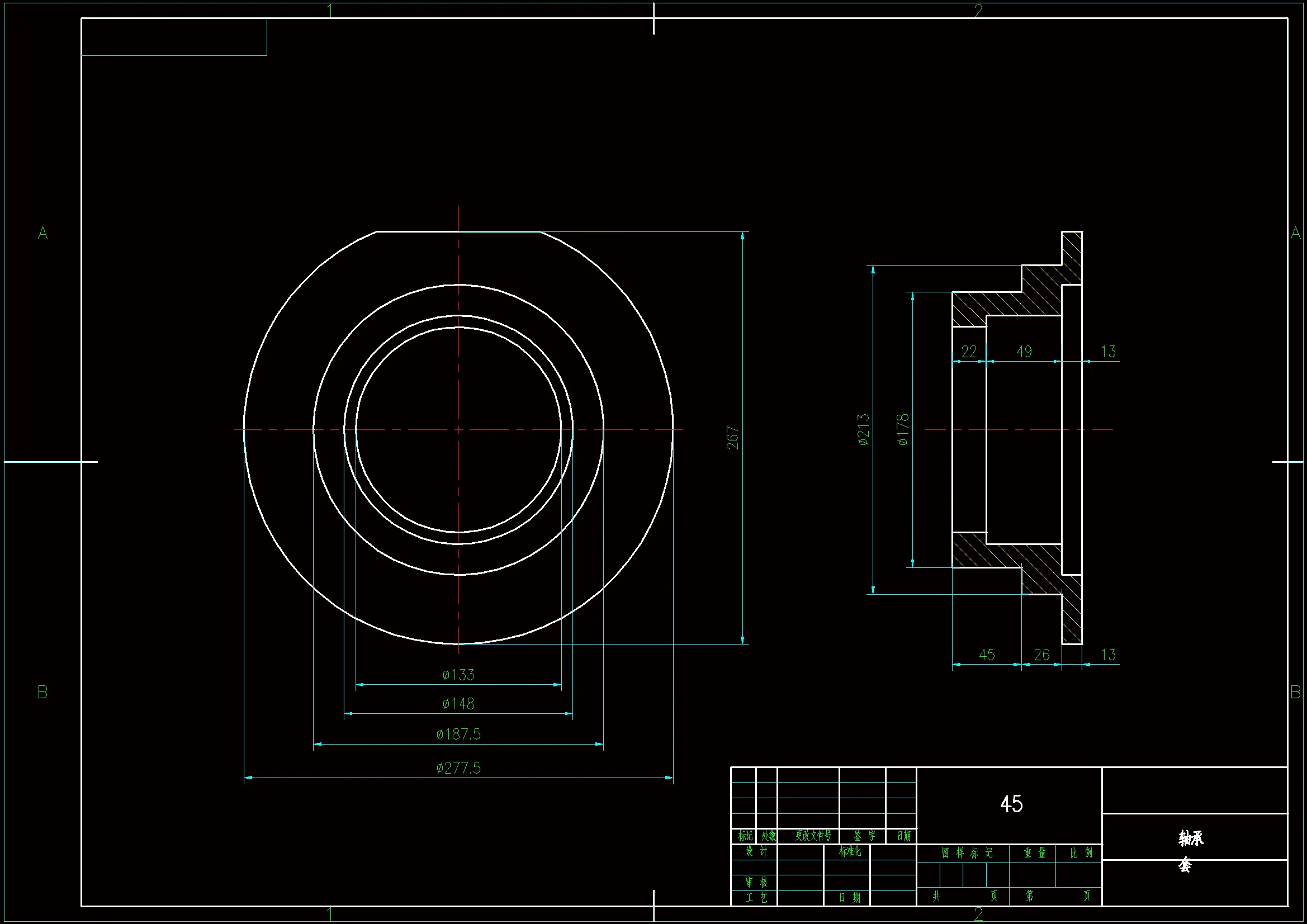
Task: Click the 267 vertical dimension text
Action: (x=732, y=437)
